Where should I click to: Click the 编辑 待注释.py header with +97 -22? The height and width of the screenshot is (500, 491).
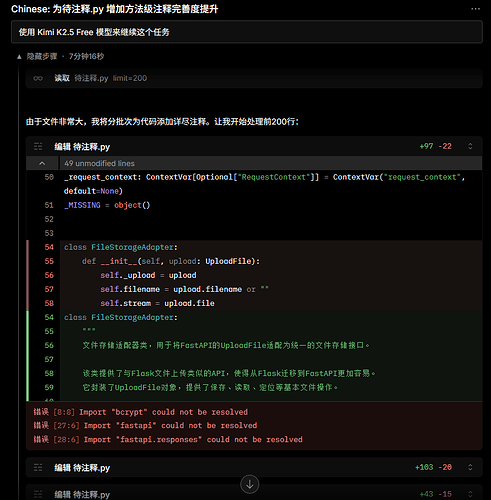tap(254, 146)
